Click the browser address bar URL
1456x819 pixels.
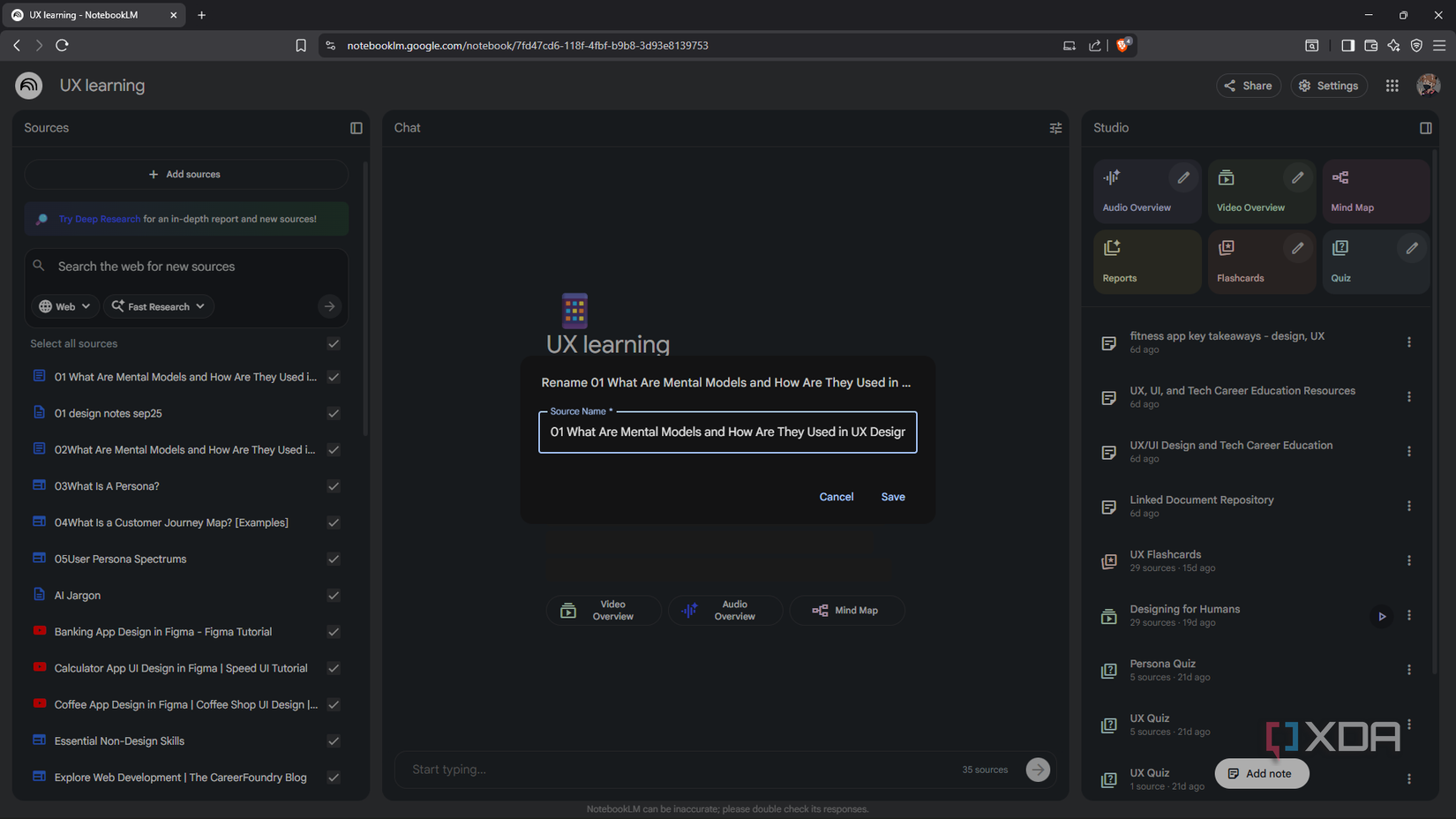pos(528,45)
